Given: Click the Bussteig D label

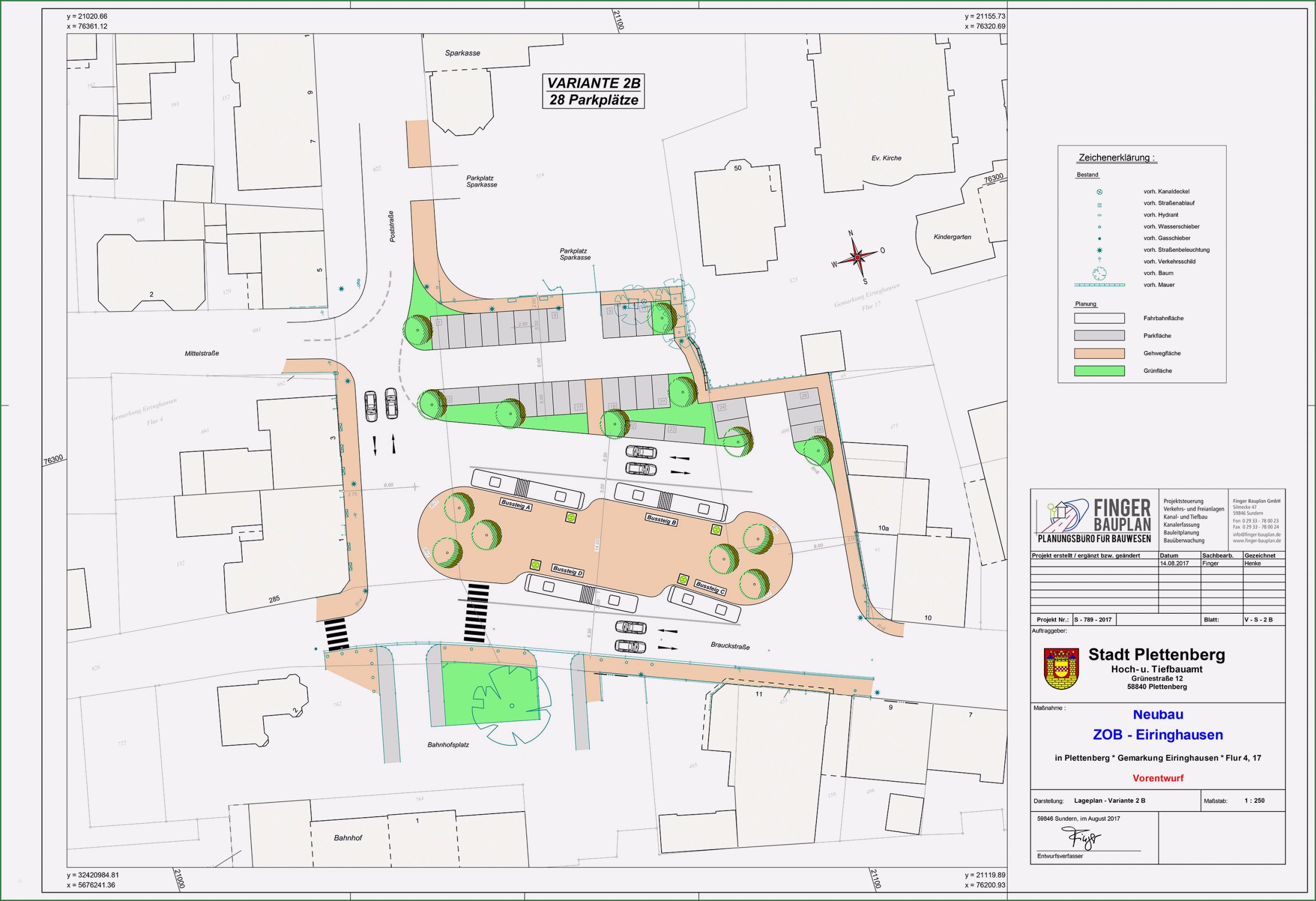Looking at the screenshot, I should tap(568, 571).
